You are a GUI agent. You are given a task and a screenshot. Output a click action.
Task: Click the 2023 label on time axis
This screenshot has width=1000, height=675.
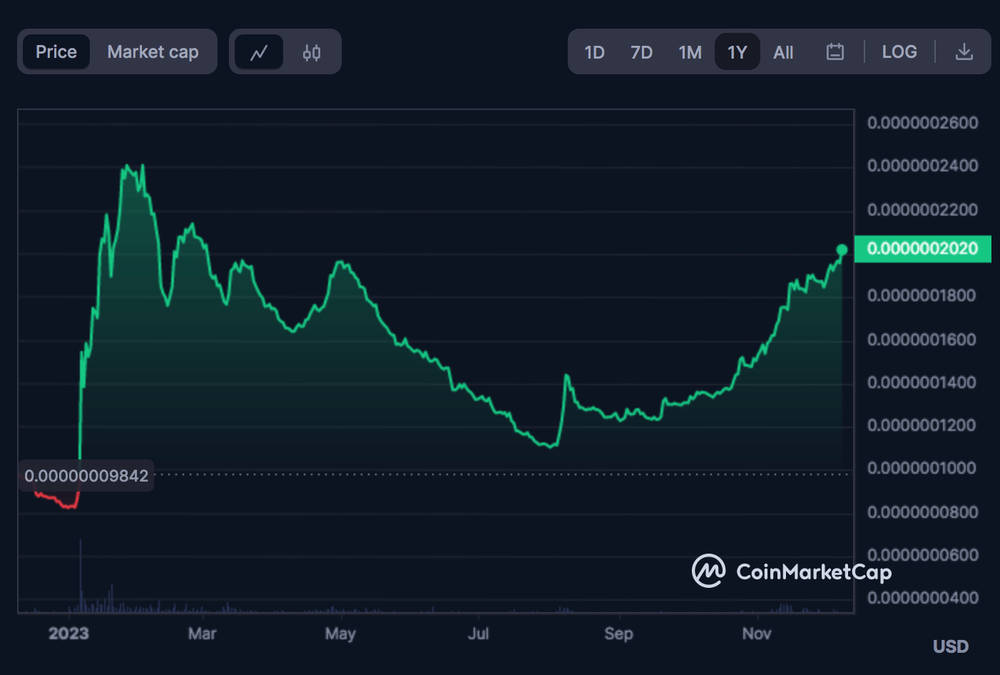(68, 634)
